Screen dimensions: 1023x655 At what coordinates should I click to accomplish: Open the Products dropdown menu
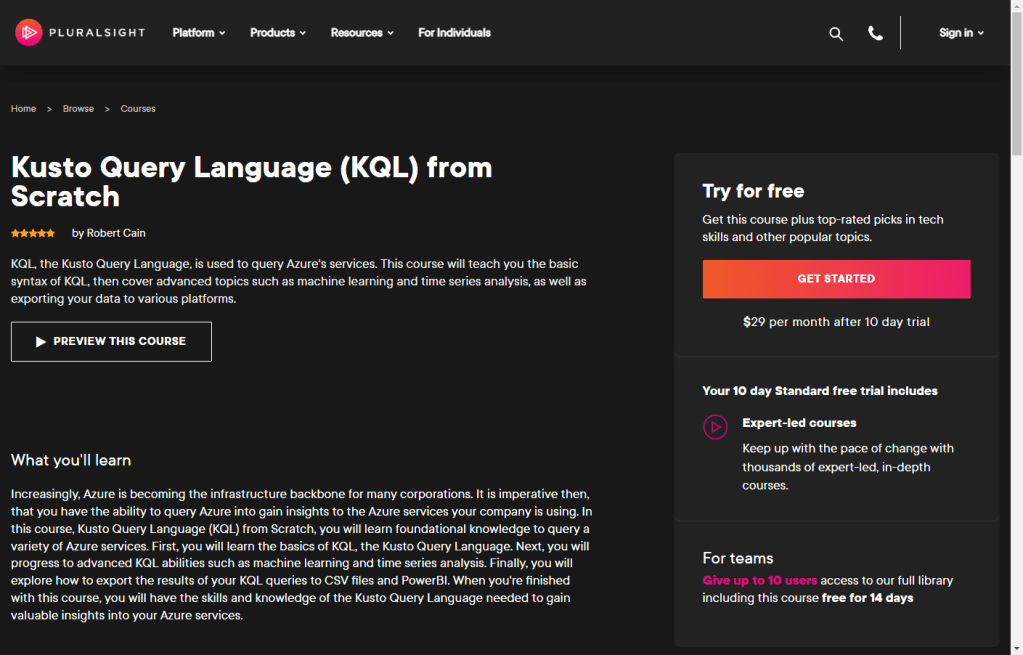point(277,33)
